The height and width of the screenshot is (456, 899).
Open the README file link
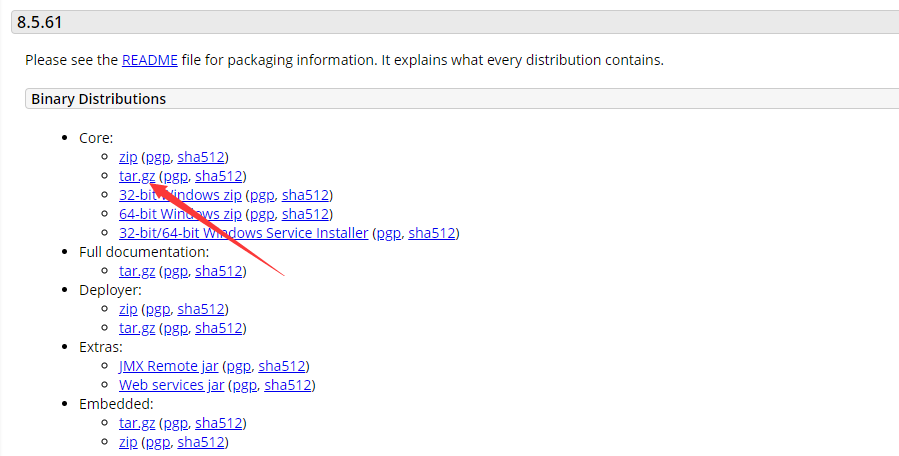pos(149,60)
